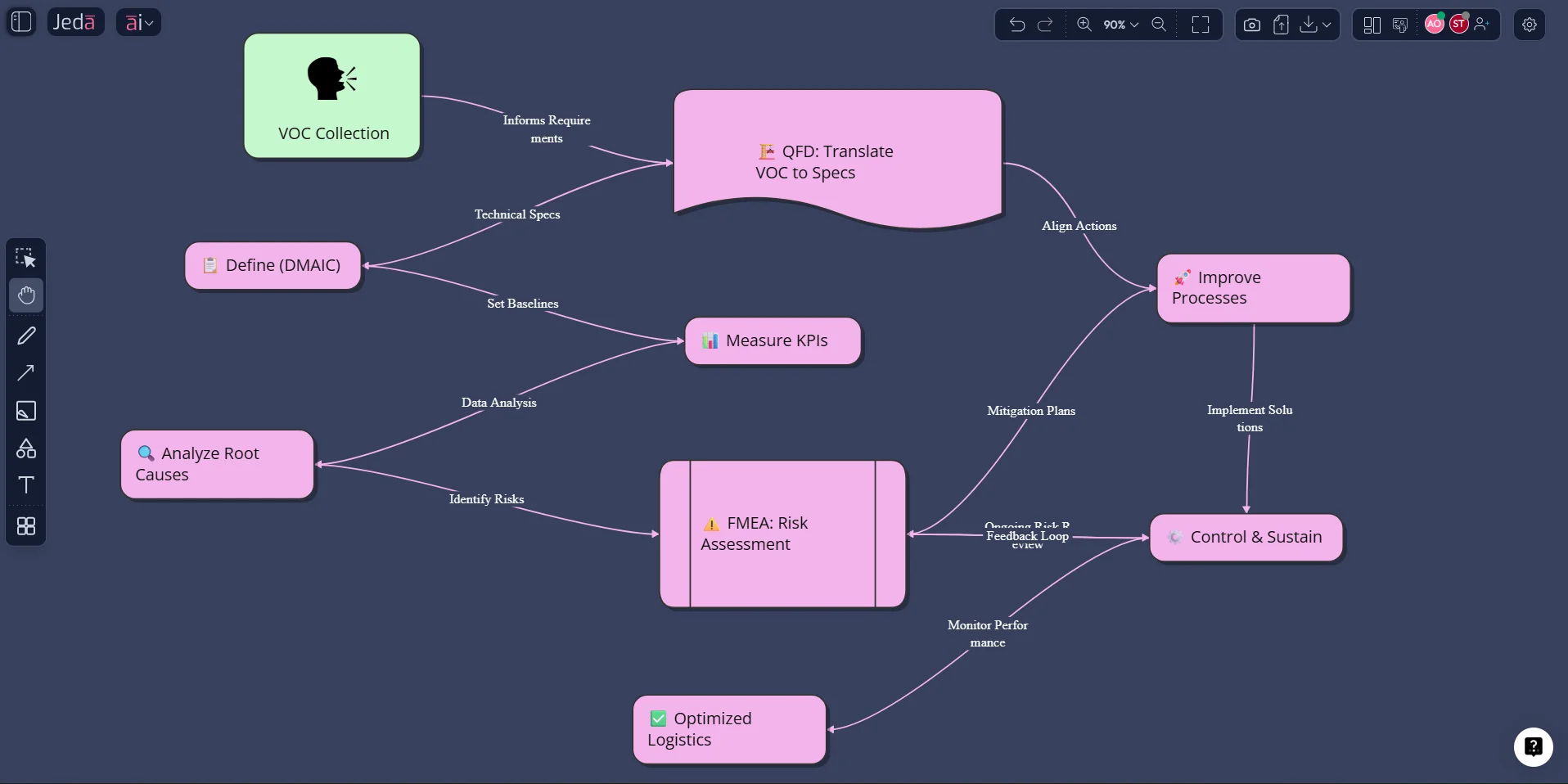The image size is (1568, 784).
Task: Open the sticky note tool
Action: 25,411
